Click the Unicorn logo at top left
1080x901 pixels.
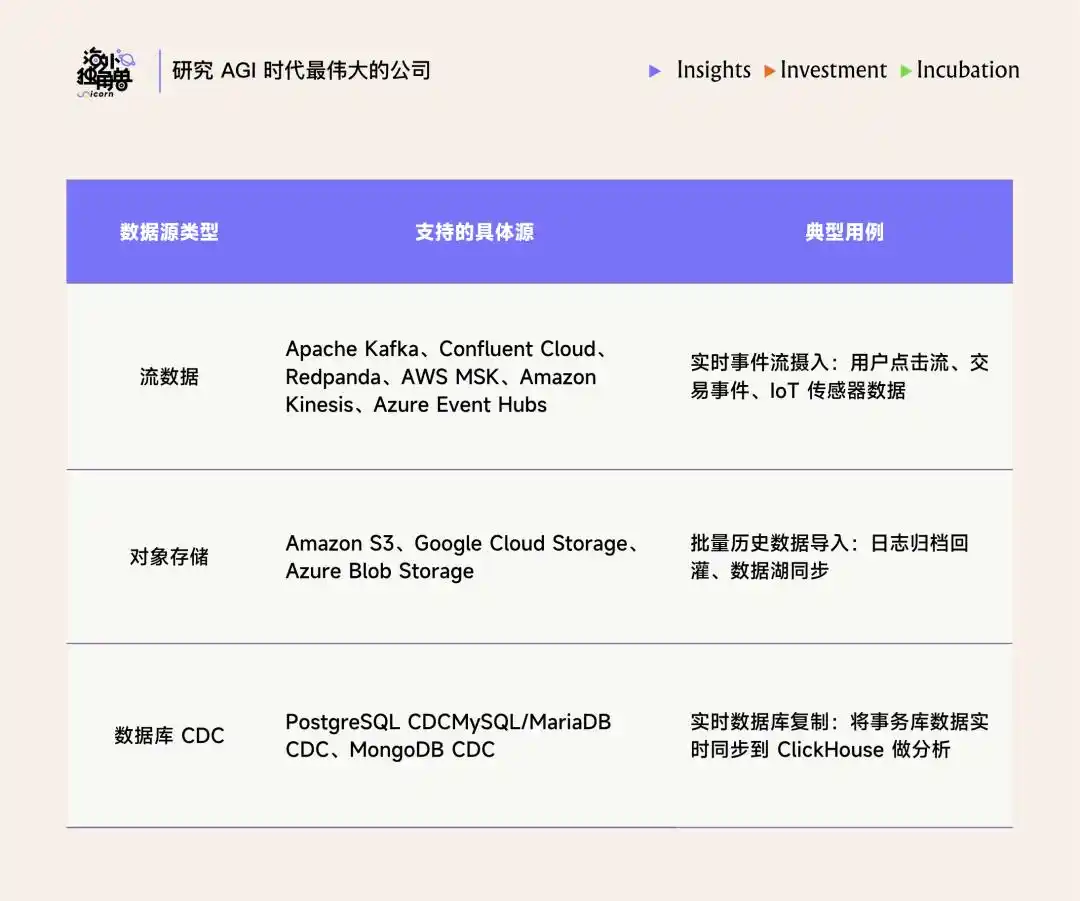(105, 72)
